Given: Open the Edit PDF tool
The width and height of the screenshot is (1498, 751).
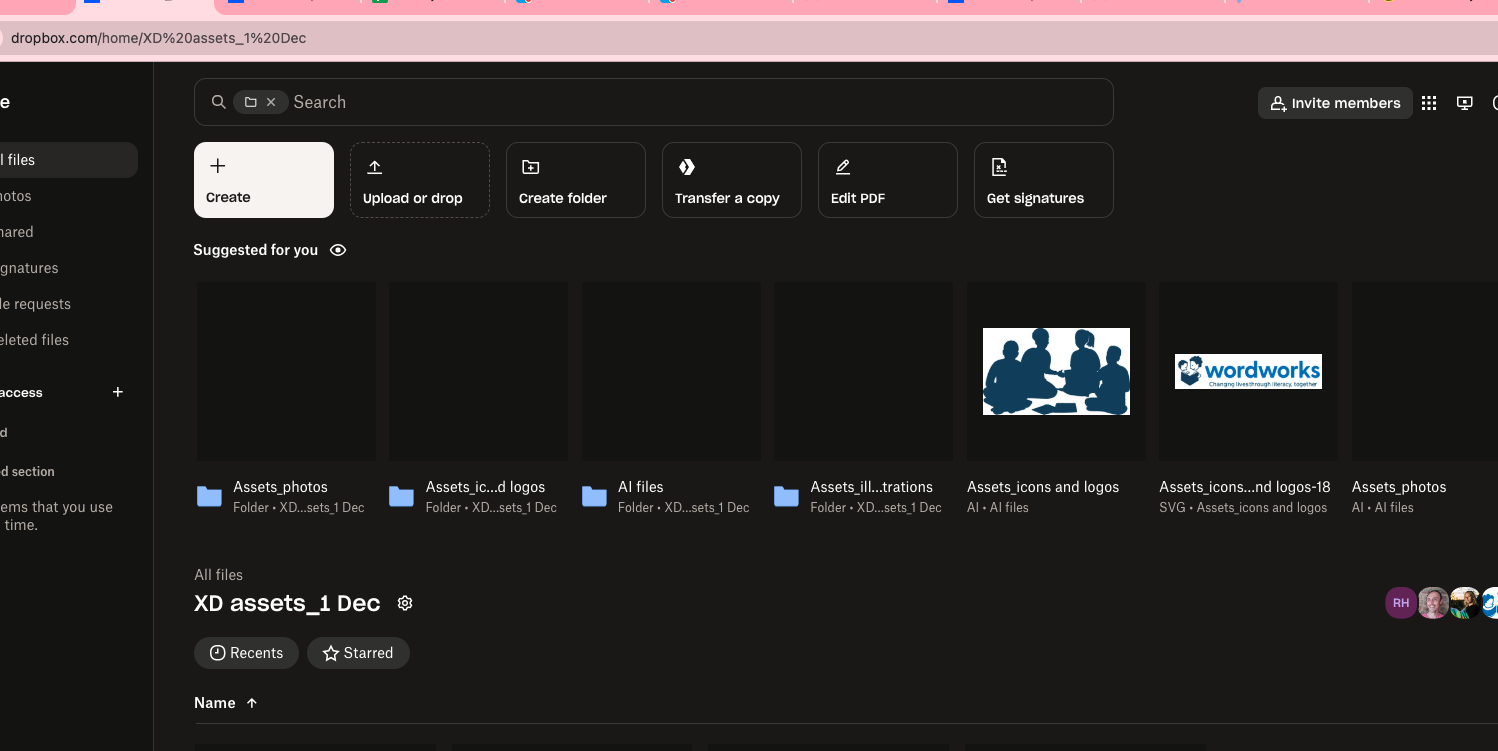Looking at the screenshot, I should tap(887, 180).
